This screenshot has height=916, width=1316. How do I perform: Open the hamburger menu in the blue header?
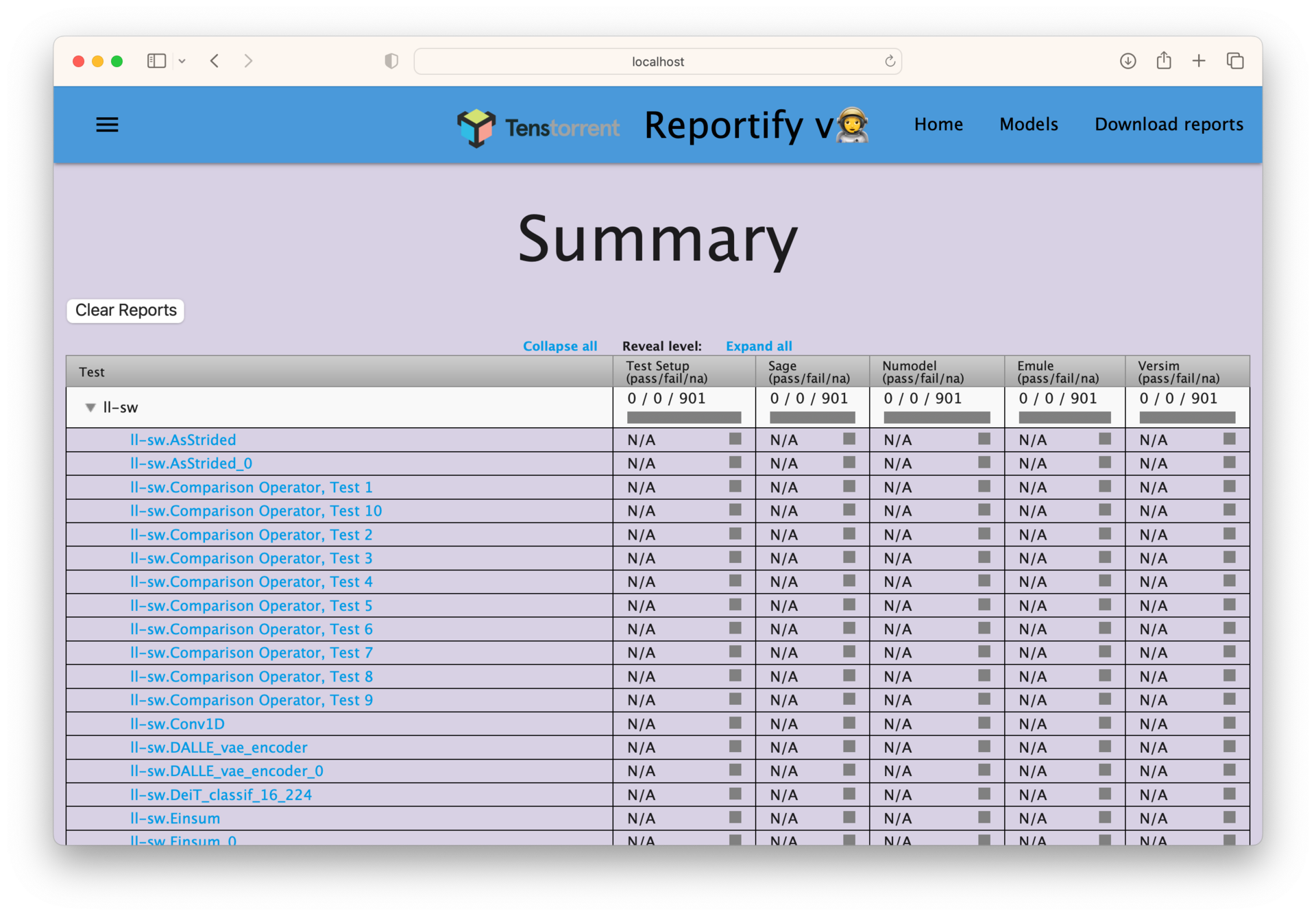pyautogui.click(x=107, y=125)
